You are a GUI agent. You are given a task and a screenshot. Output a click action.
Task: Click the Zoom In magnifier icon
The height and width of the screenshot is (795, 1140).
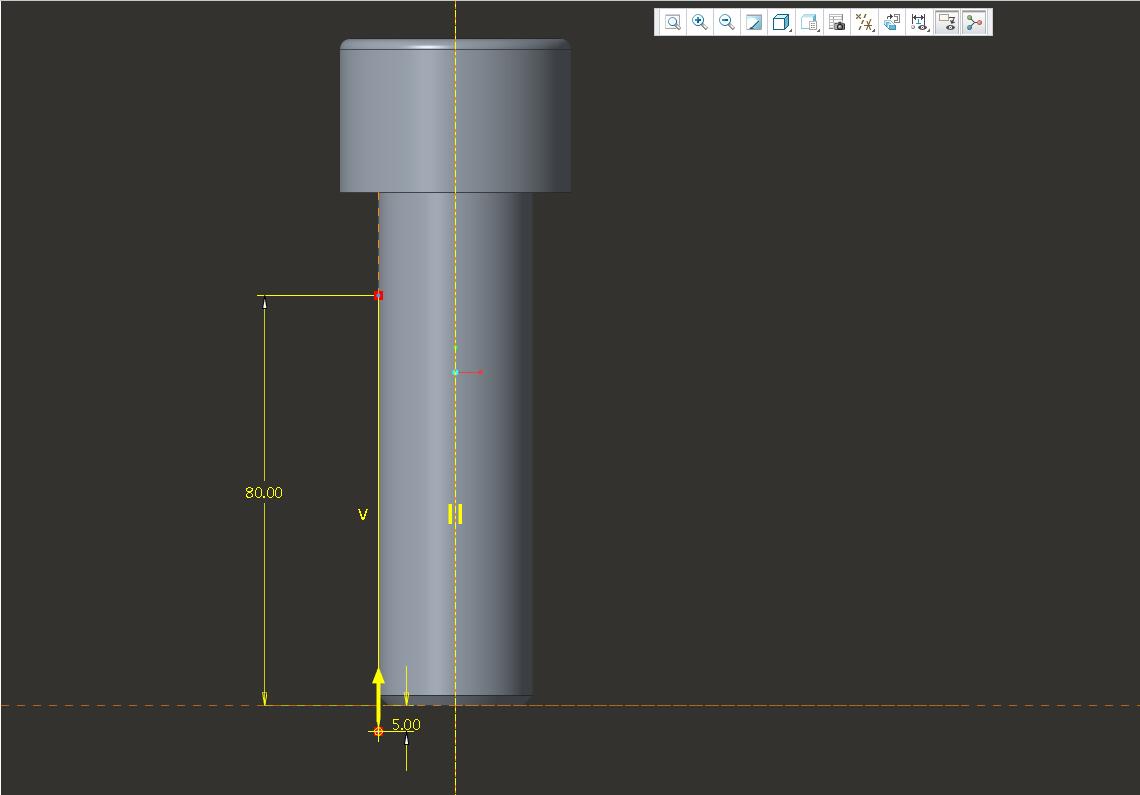(x=699, y=23)
